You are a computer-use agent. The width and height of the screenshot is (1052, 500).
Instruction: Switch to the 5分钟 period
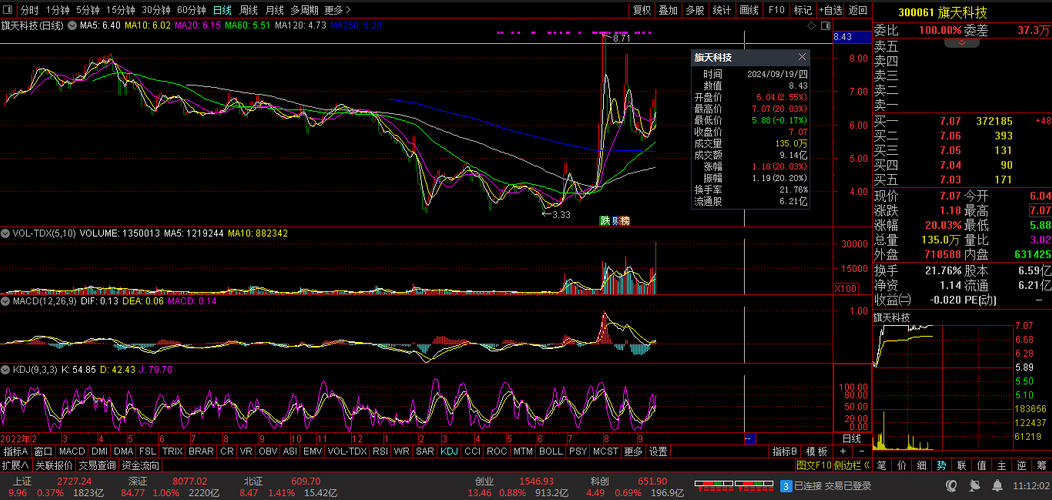88,10
